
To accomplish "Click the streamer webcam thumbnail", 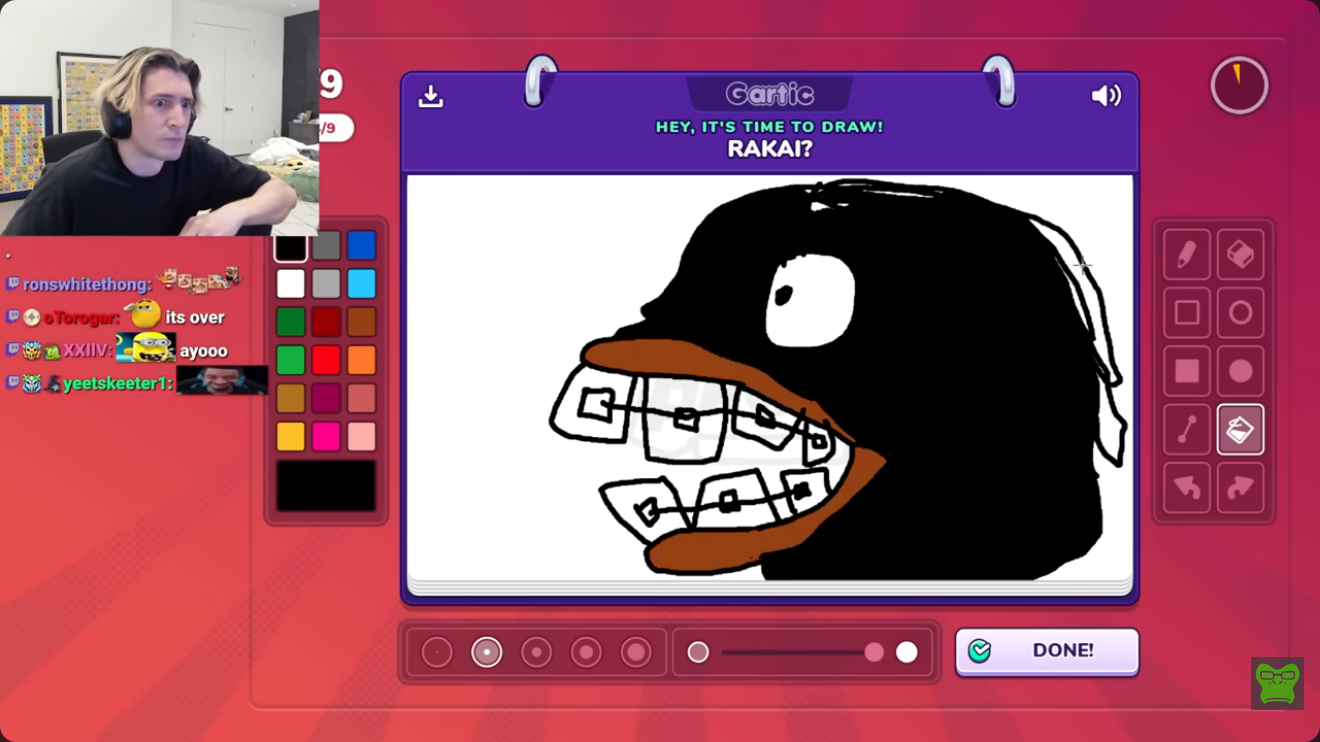I will pos(160,118).
